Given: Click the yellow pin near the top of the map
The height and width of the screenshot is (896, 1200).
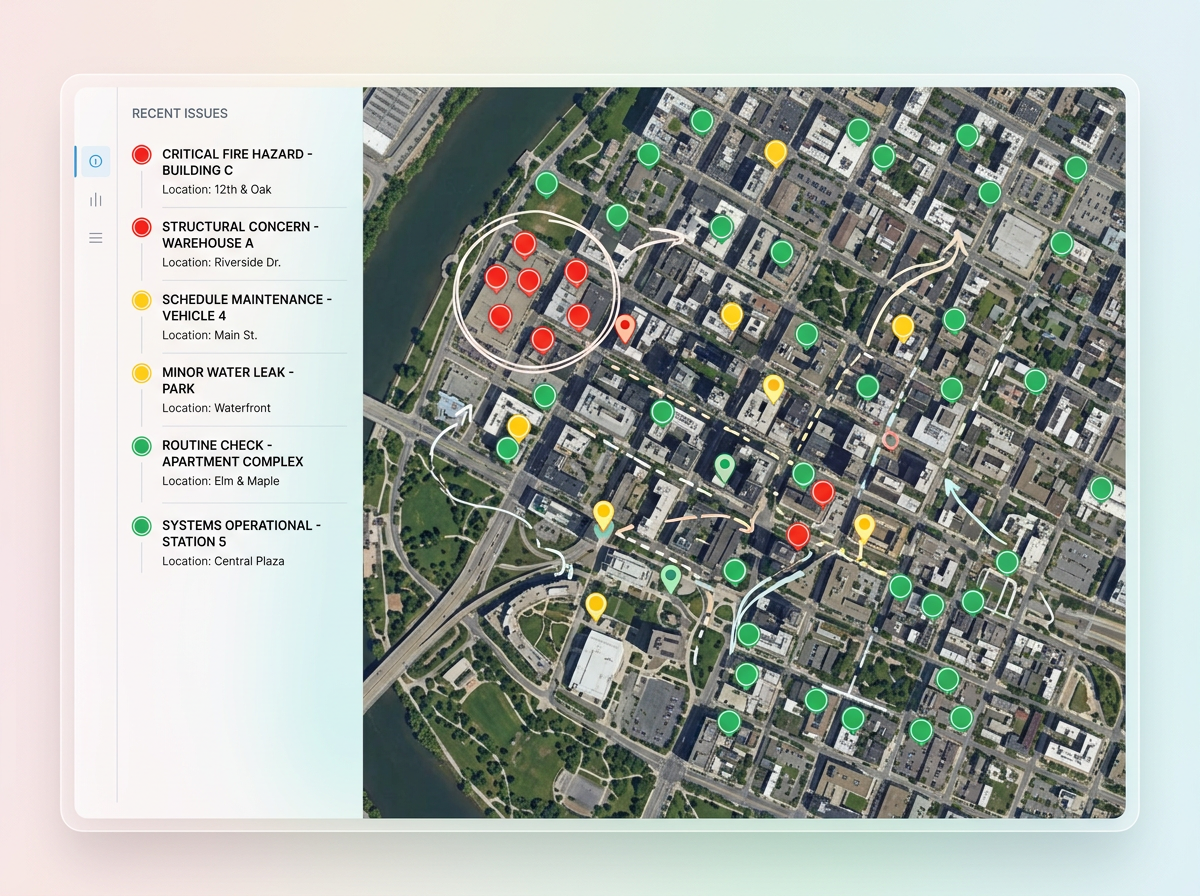Looking at the screenshot, I should pyautogui.click(x=774, y=152).
